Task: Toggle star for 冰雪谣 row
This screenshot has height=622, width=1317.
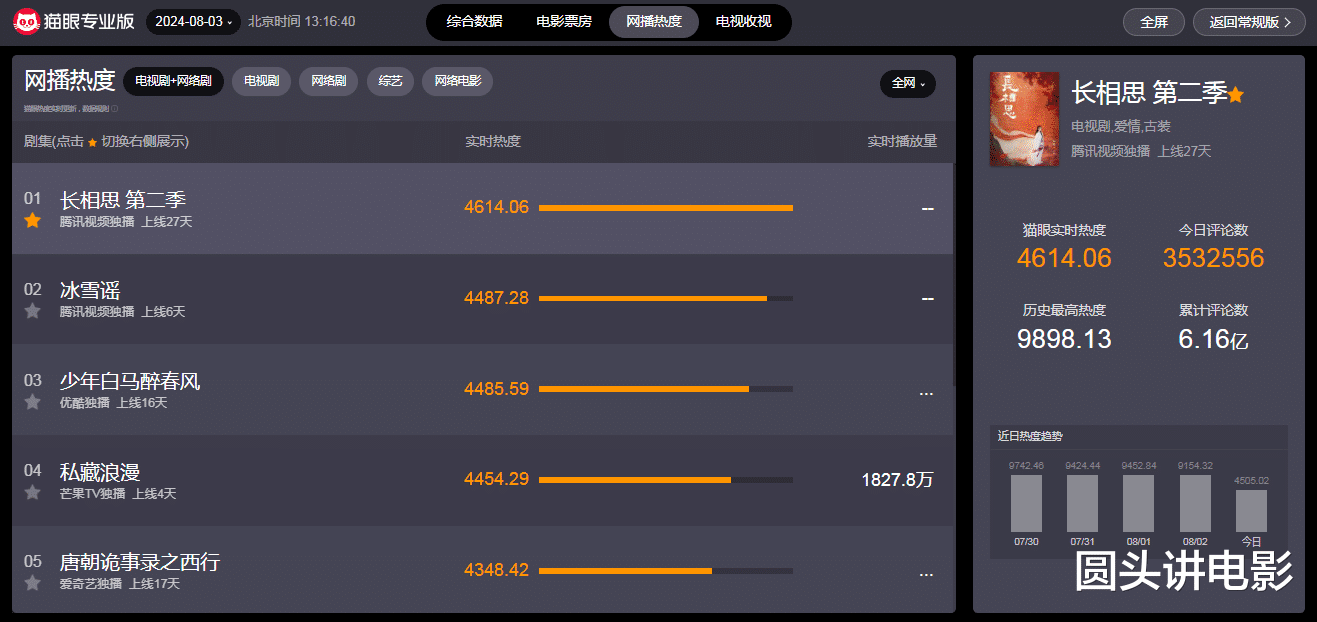Action: coord(32,311)
